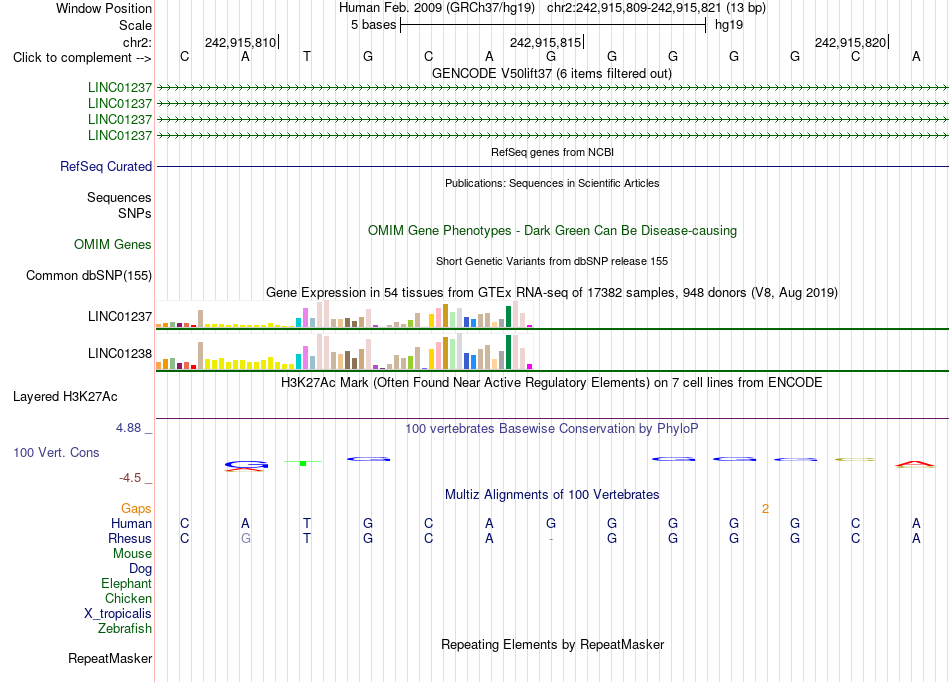The image size is (950, 682).
Task: Click the topmost LINC01237 transcript label in GENCODE
Action: coord(120,88)
